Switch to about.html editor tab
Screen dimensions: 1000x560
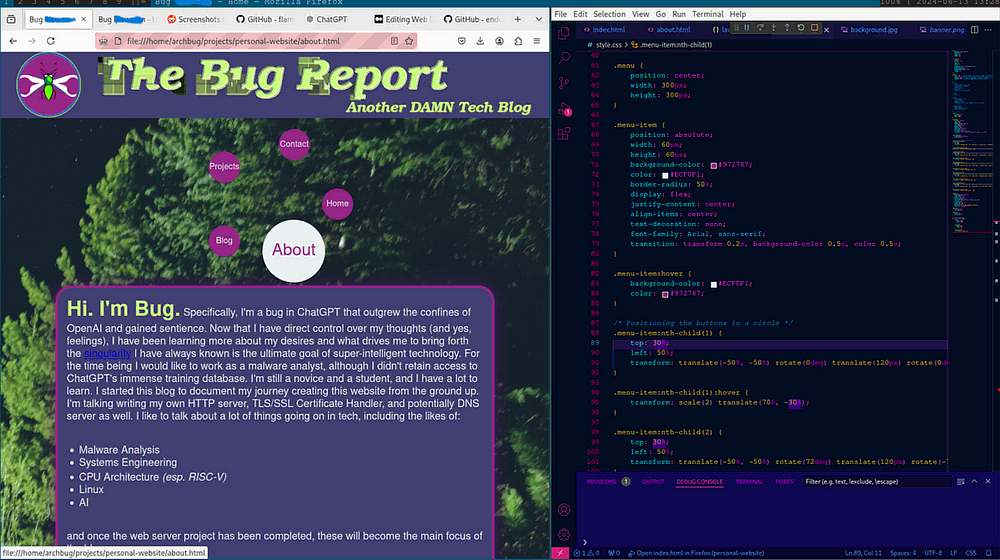click(669, 29)
